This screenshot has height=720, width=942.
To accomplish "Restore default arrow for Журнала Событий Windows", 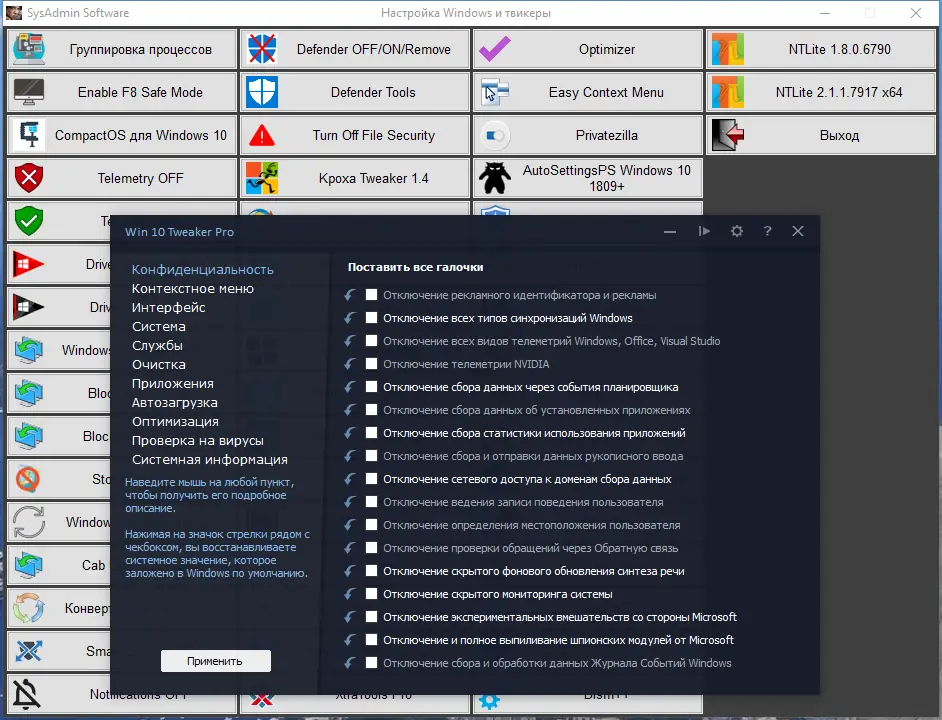I will click(x=350, y=663).
